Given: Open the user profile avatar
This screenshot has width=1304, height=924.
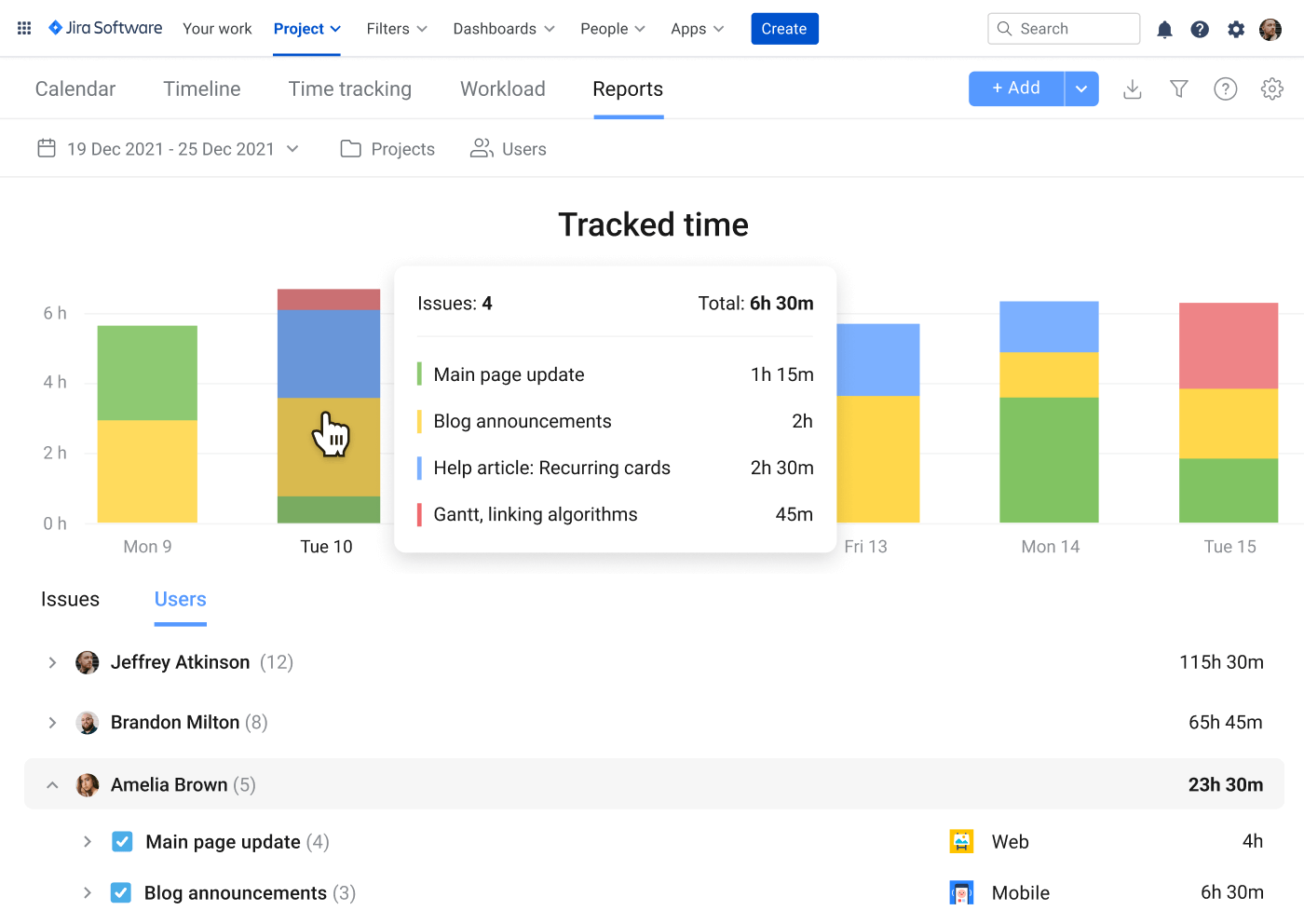Looking at the screenshot, I should (1270, 30).
